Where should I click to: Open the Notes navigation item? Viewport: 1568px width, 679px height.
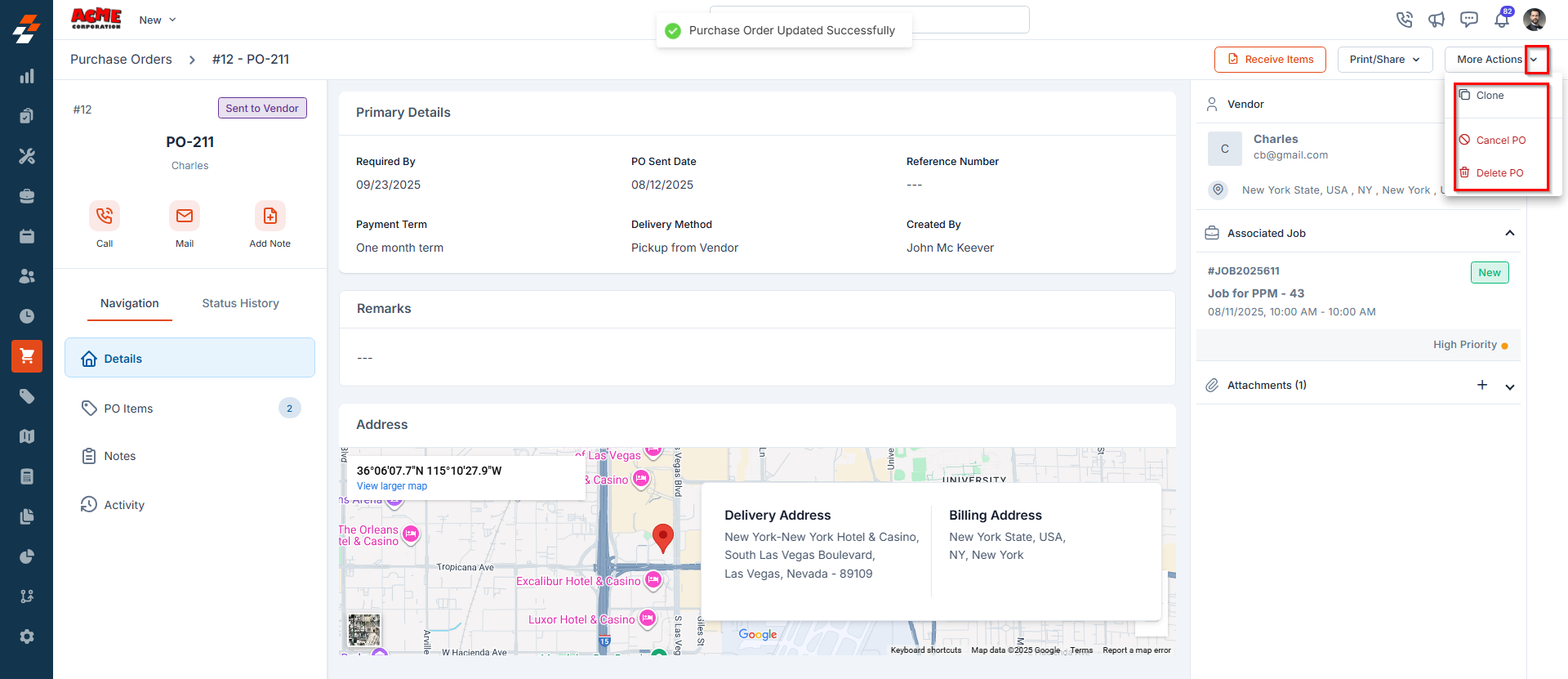189,456
